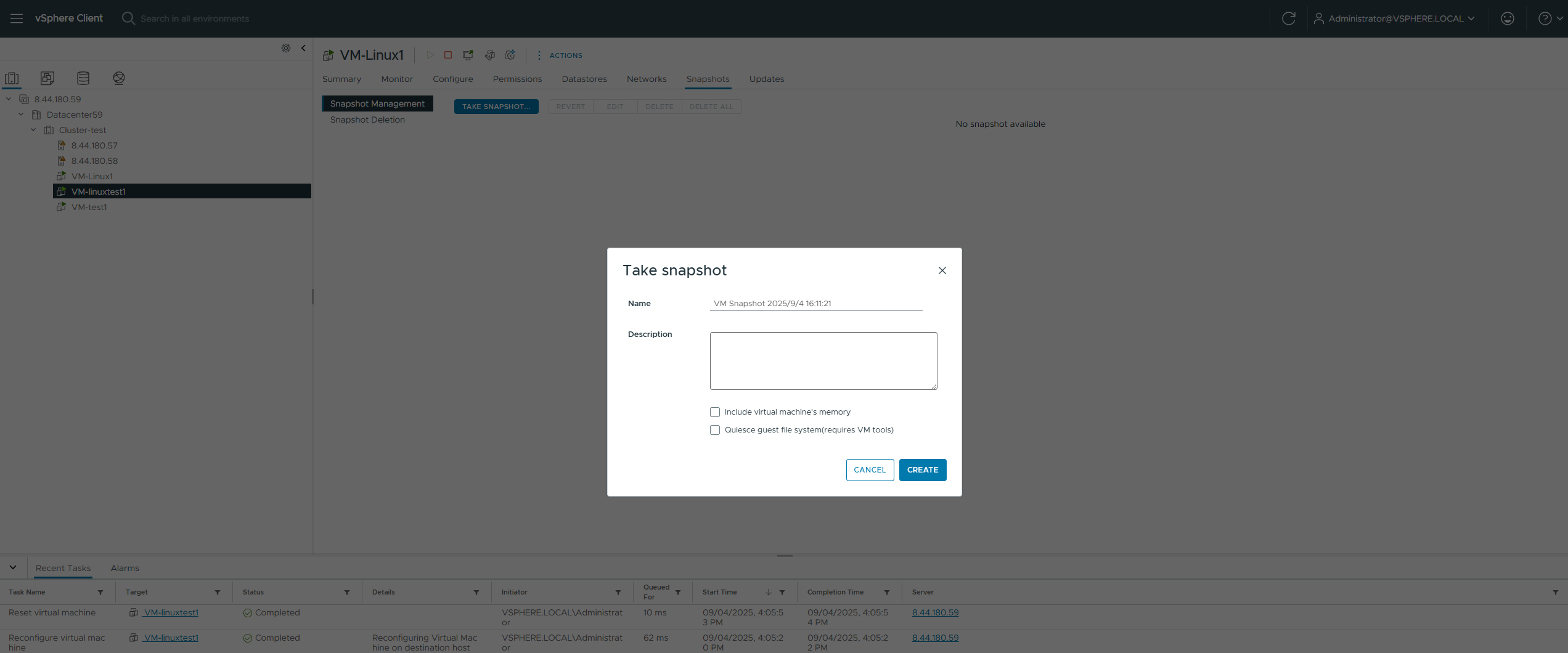Filter the Status column
Screen dimensions: 1568x653
(347, 593)
